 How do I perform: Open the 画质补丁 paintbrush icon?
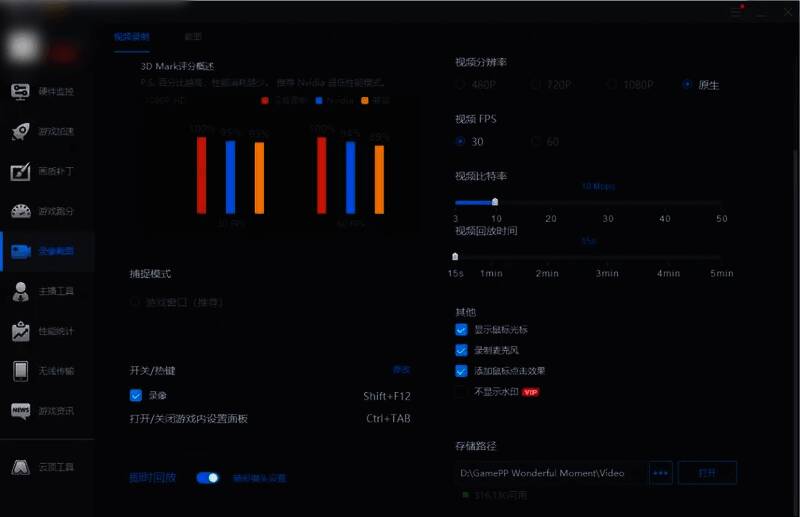tap(20, 171)
